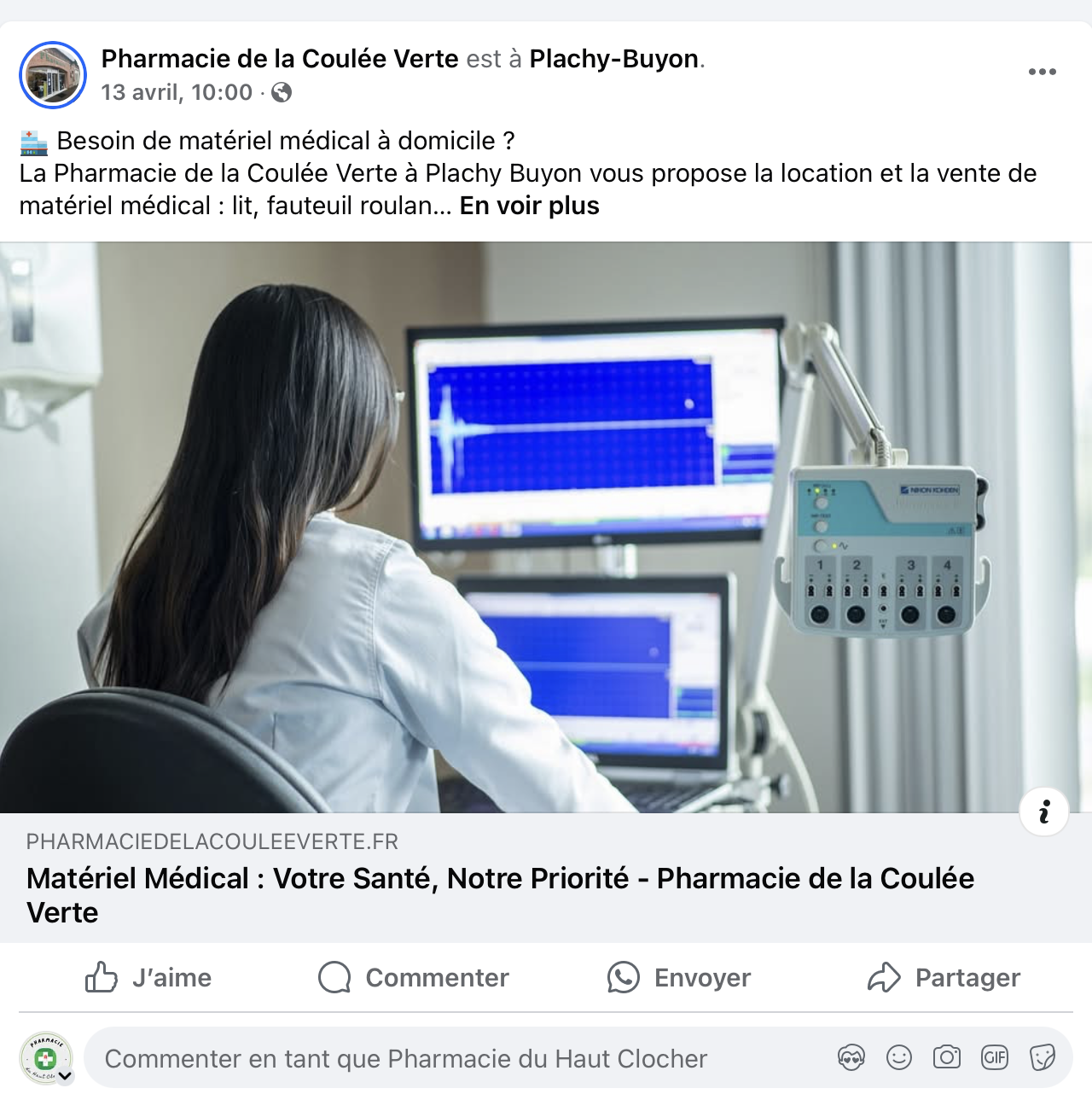1092x1094 pixels.
Task: Click the globe public audience icon
Action: [282, 92]
